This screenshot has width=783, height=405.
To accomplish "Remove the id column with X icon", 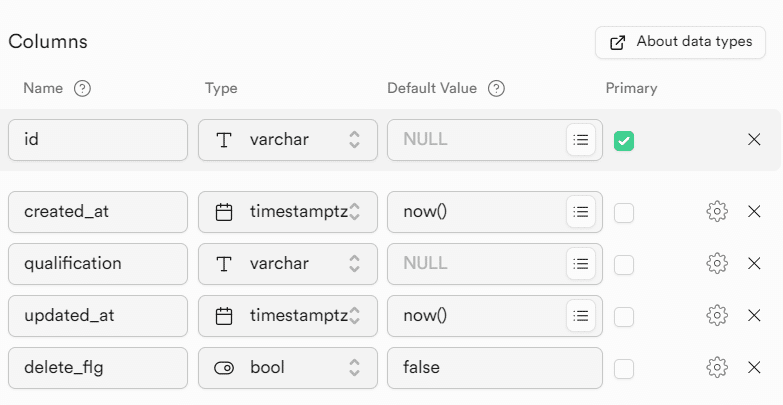I will point(754,140).
